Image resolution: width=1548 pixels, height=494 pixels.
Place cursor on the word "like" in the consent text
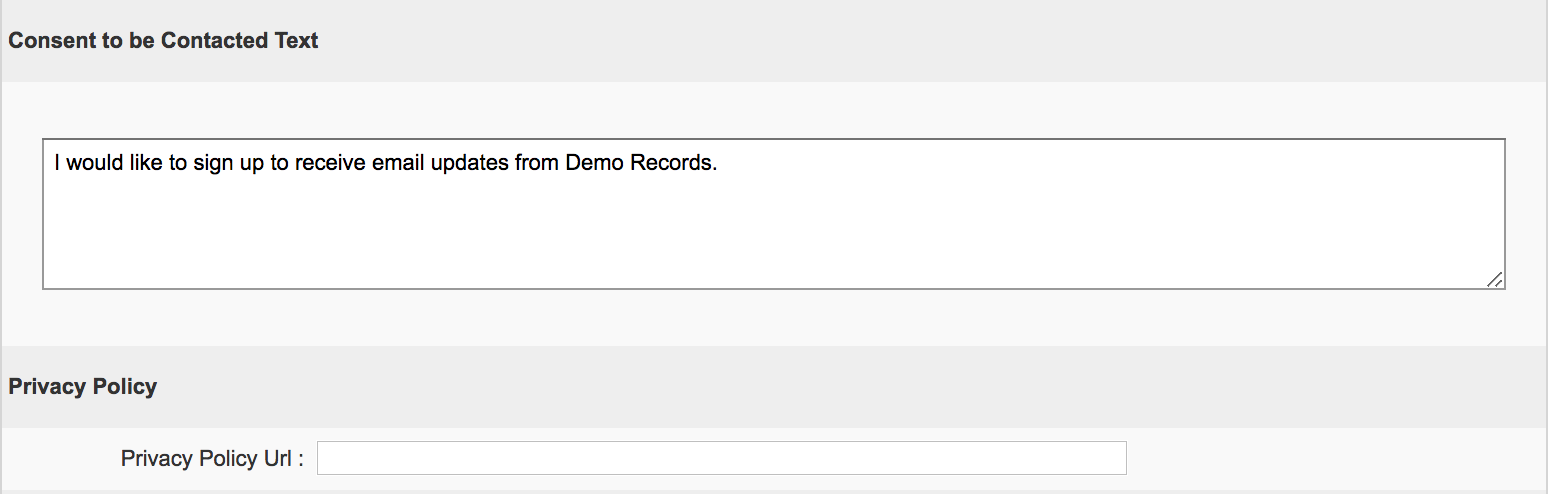[146, 163]
